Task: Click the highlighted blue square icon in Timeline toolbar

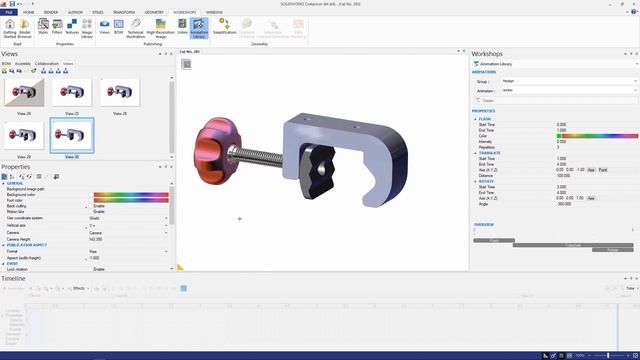Action: point(184,289)
